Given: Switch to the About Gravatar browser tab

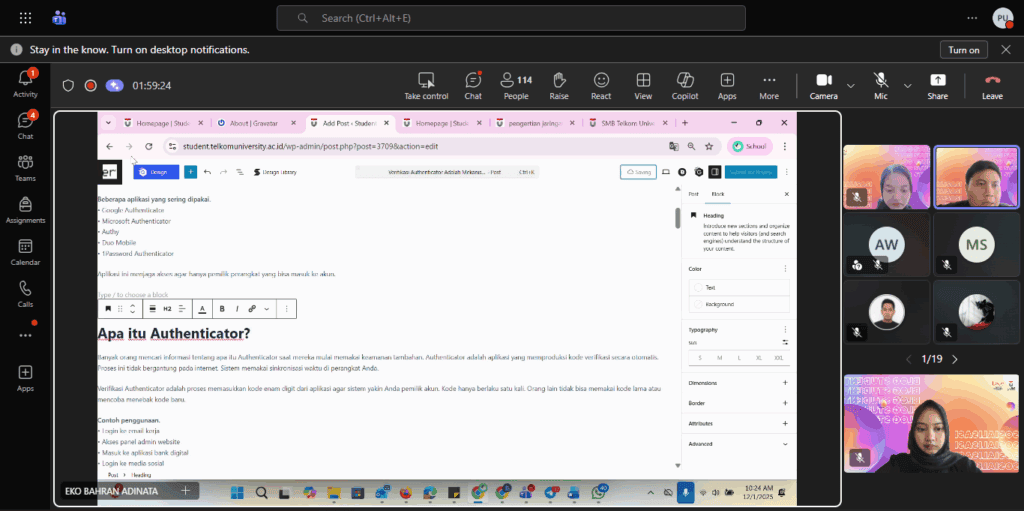Looking at the screenshot, I should pos(257,123).
